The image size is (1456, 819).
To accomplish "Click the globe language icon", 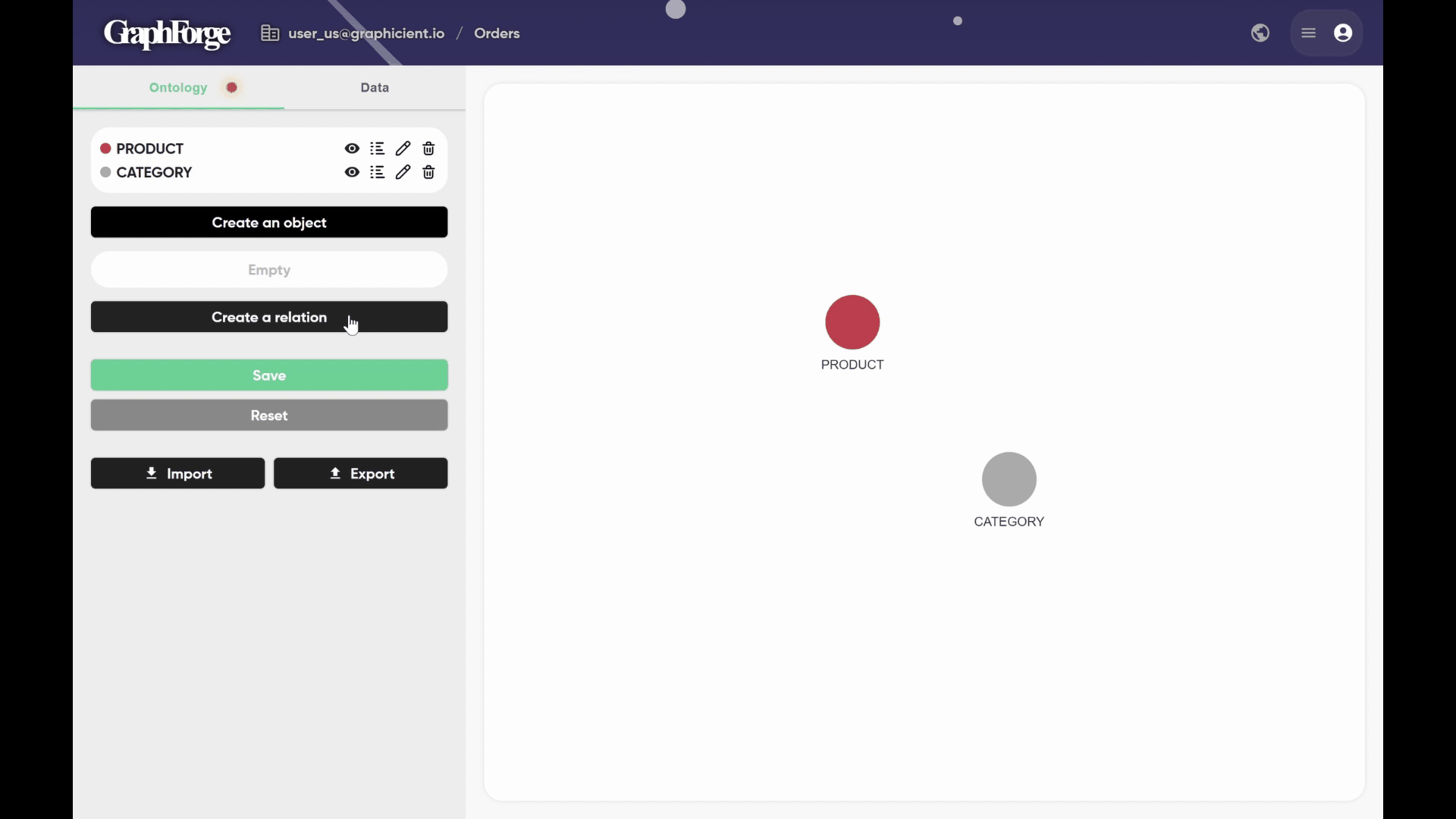I will 1260,33.
